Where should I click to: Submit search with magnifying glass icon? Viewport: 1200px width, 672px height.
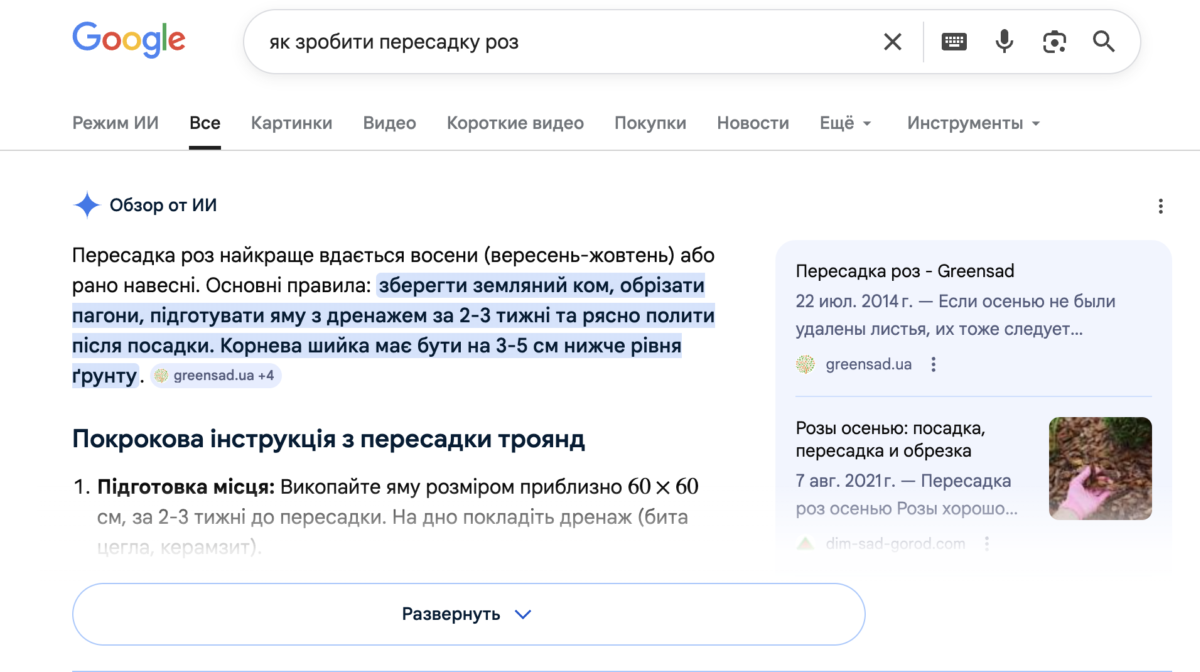(x=1104, y=41)
